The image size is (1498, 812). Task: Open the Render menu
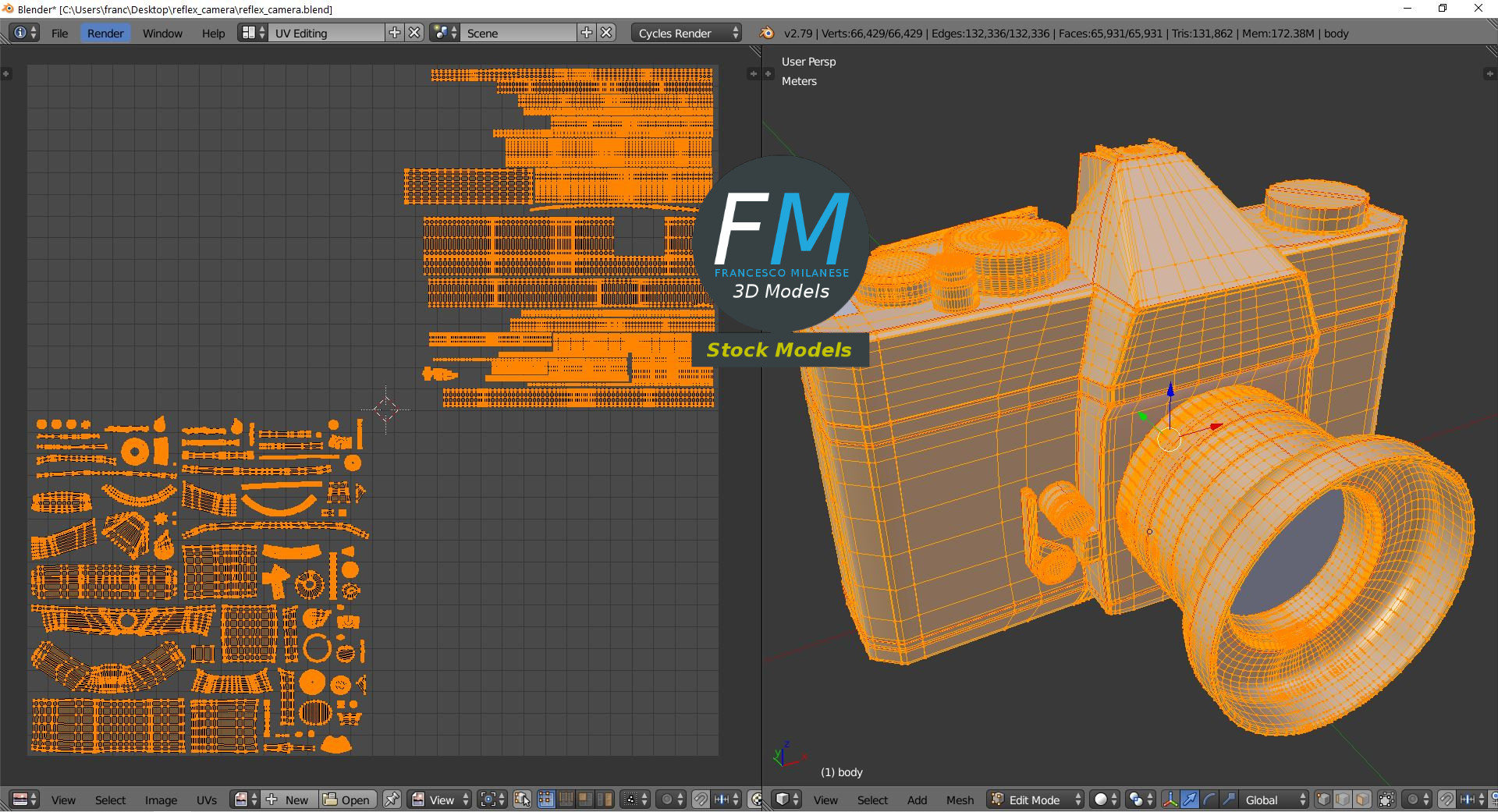tap(105, 33)
